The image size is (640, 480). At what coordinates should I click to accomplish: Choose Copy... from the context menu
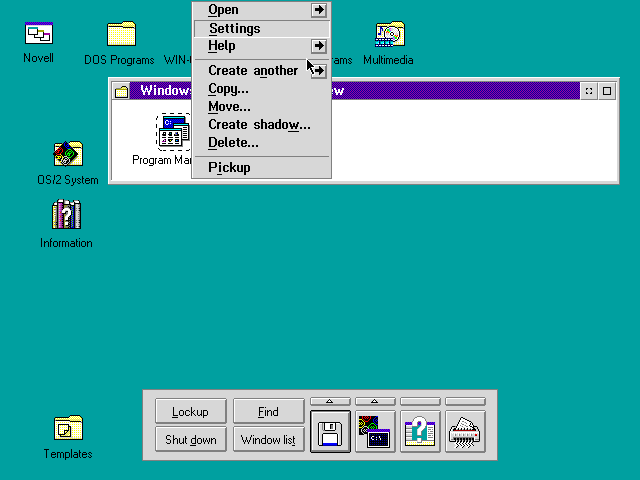click(x=262, y=89)
